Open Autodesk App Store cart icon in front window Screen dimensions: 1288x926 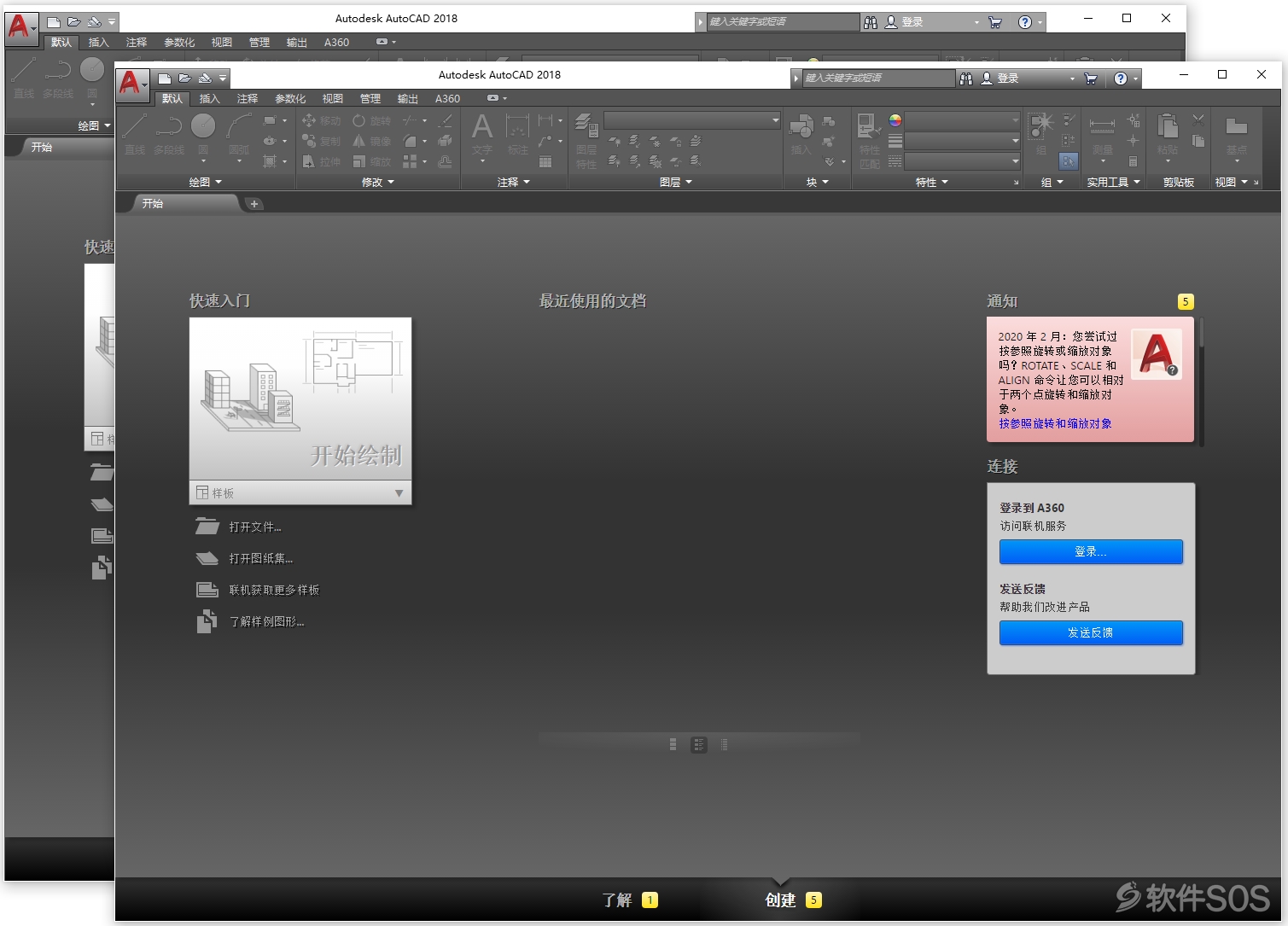(x=1090, y=79)
